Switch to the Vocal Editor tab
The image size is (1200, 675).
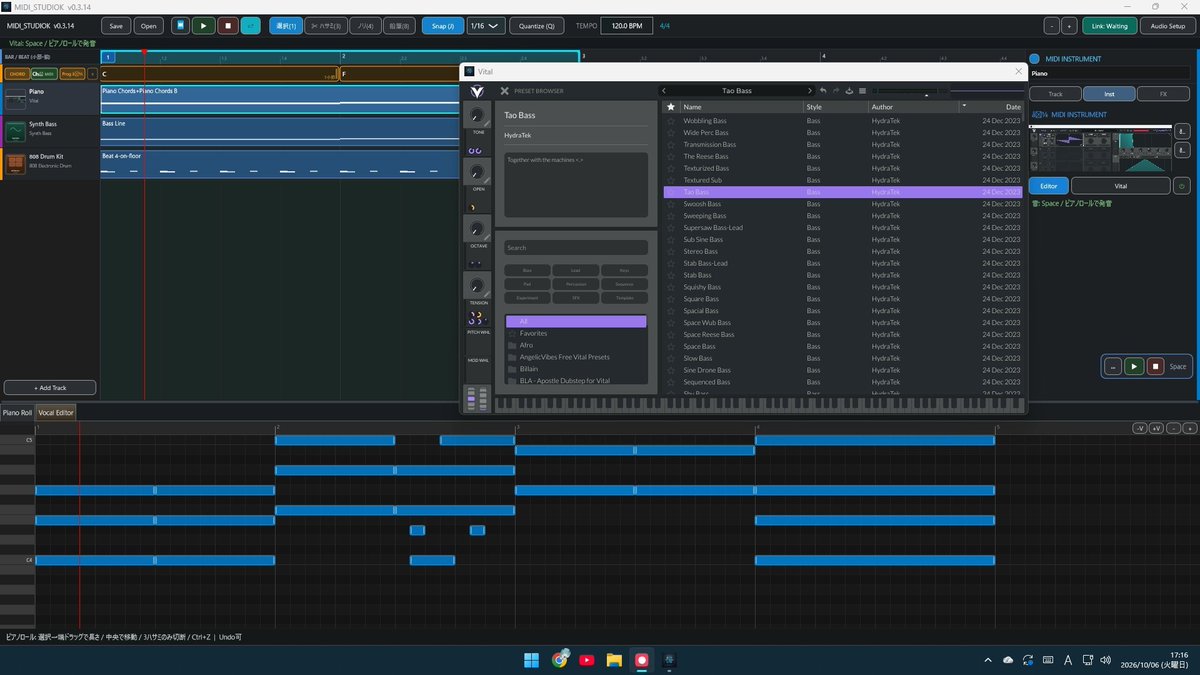coord(55,412)
